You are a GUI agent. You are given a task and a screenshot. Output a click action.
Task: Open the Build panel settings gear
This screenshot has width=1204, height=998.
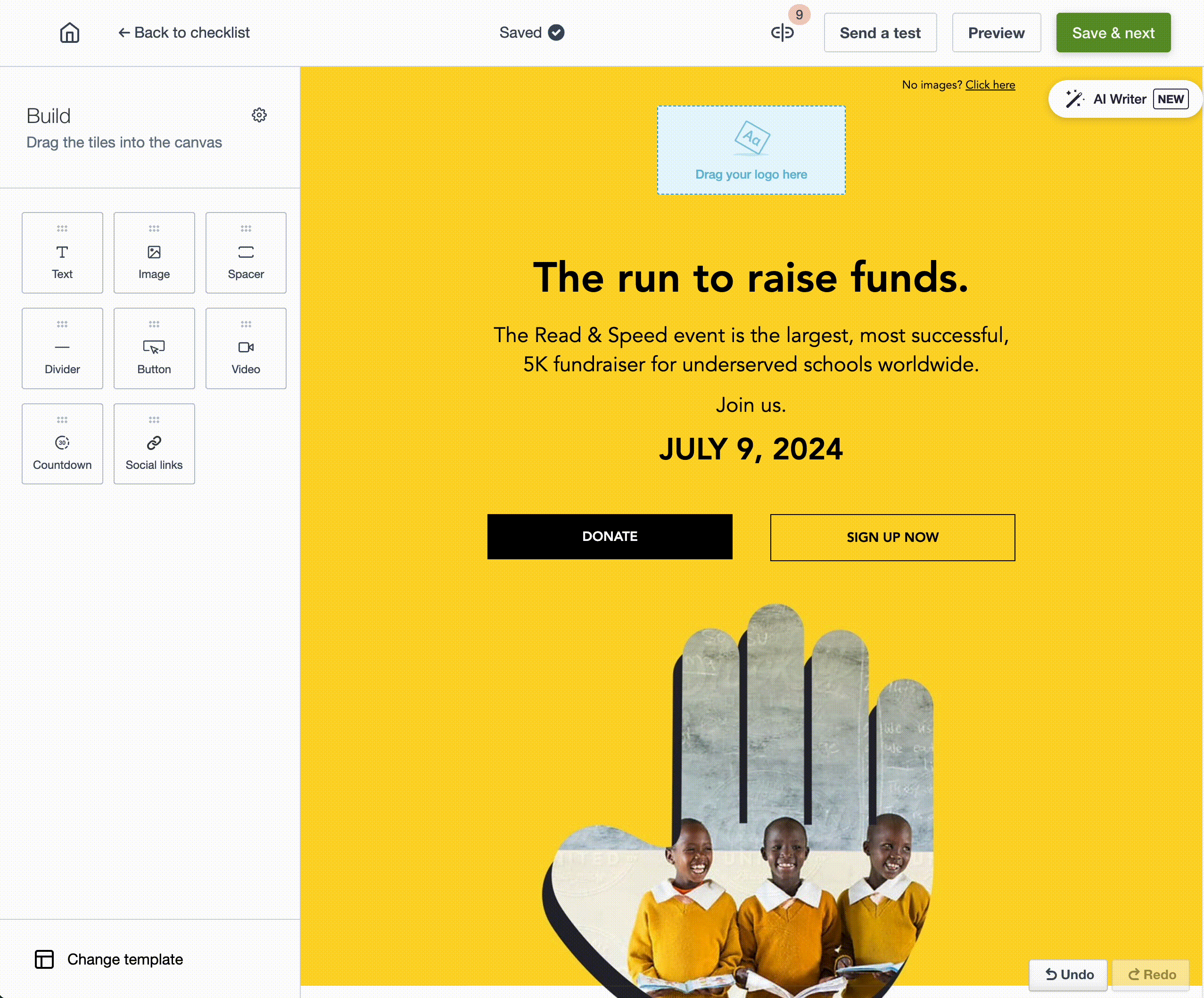point(259,115)
